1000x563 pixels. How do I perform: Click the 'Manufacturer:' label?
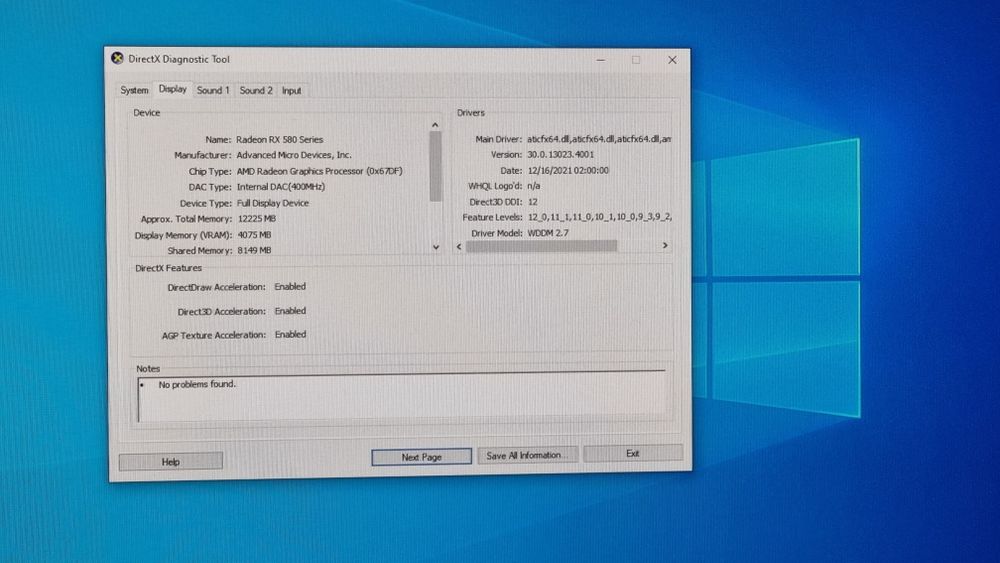point(202,155)
